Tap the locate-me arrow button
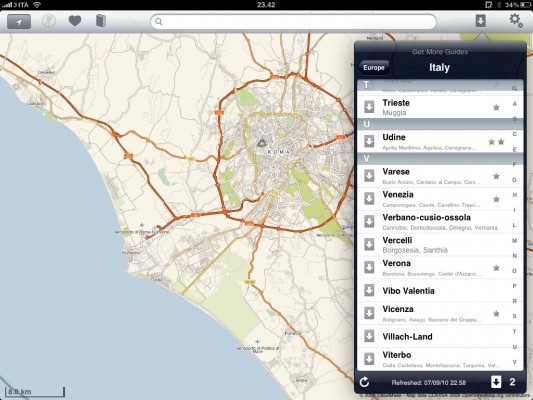This screenshot has height=400, width=533. [19, 22]
